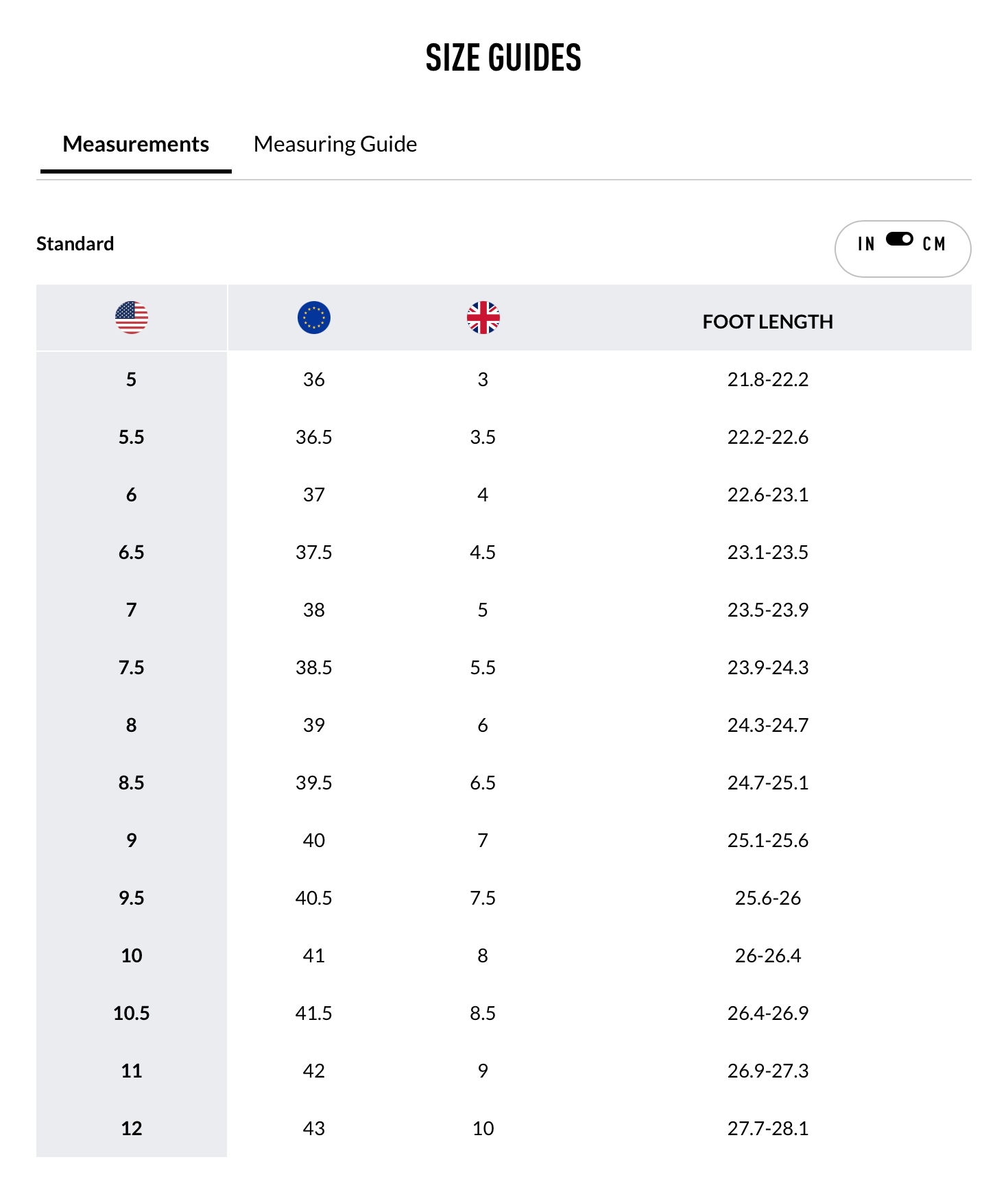Image resolution: width=1008 pixels, height=1177 pixels.
Task: Click the FOOT LENGTH column header
Action: 767,322
